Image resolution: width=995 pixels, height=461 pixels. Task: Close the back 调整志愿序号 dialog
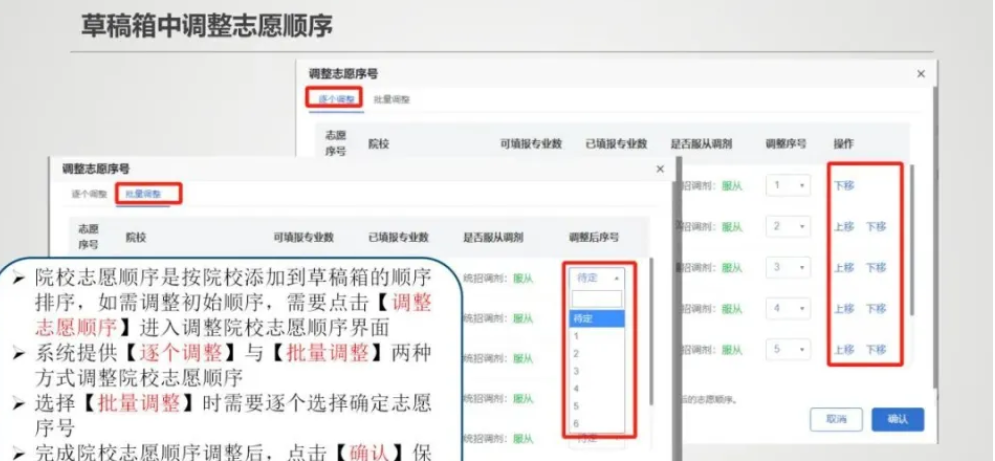(x=921, y=75)
